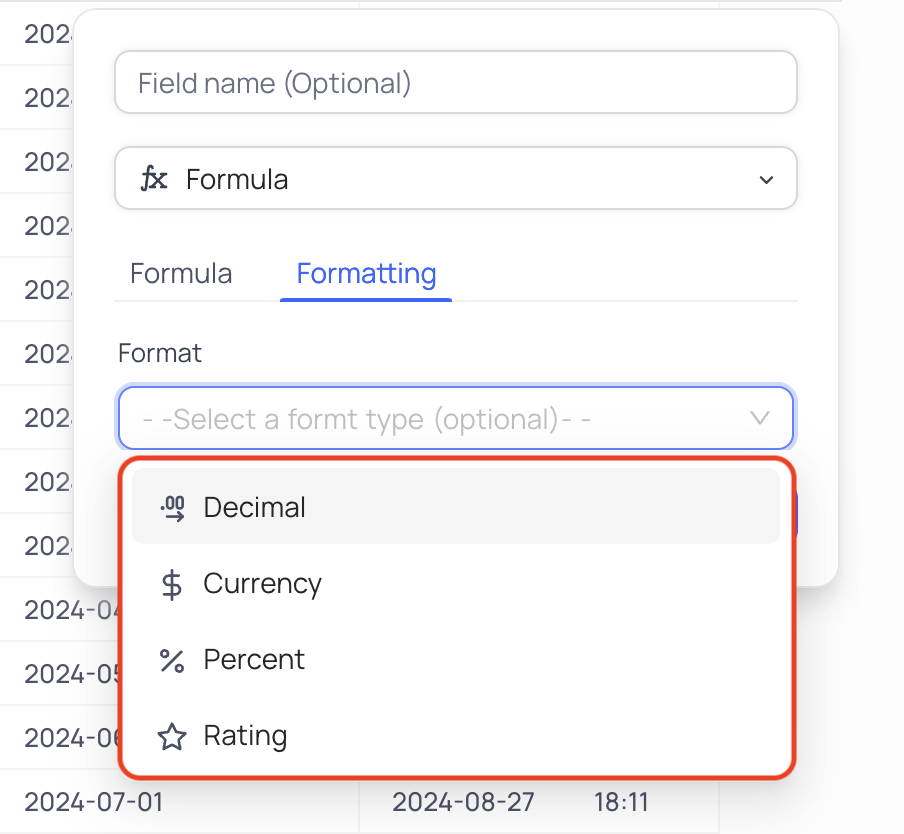Click the Rating star icon

click(172, 737)
